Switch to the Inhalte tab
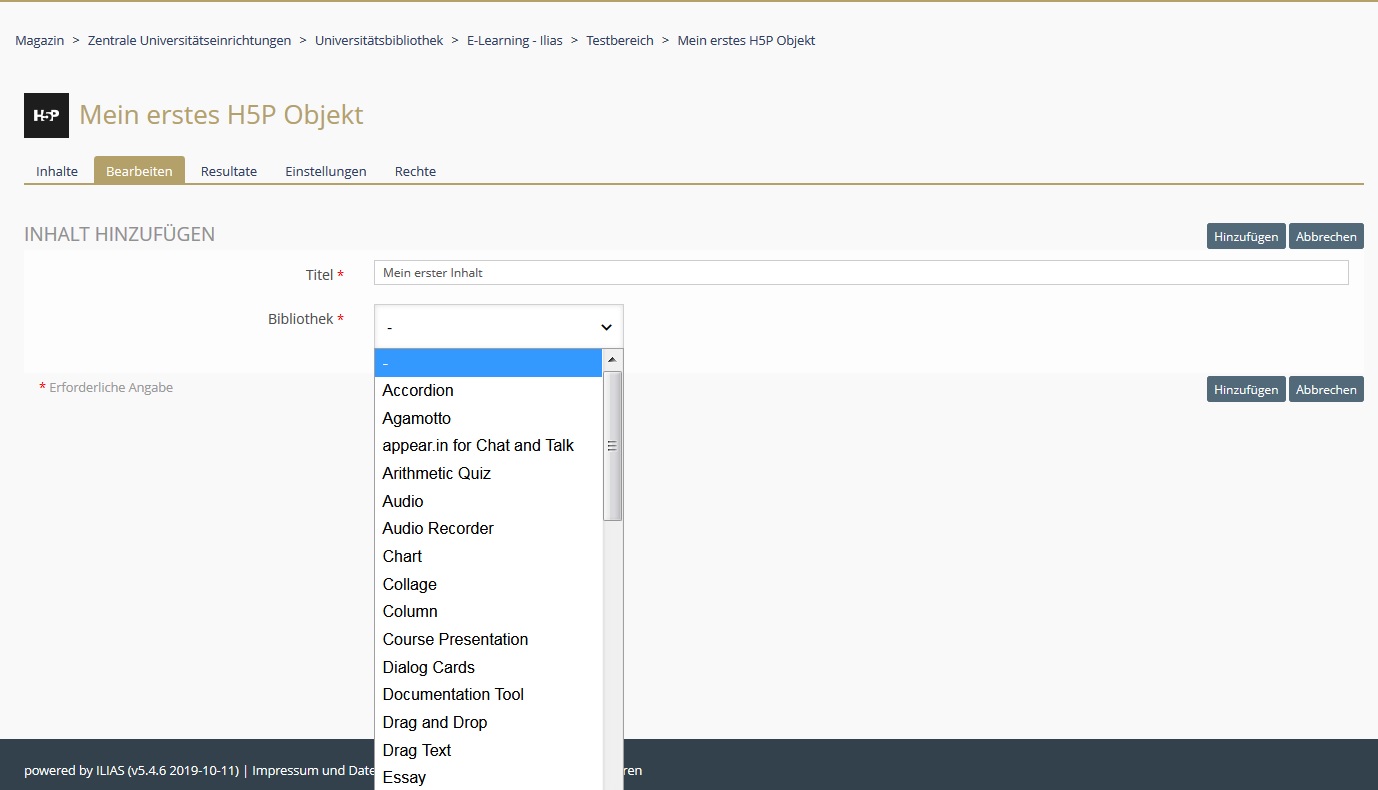The width and height of the screenshot is (1378, 790). tap(57, 171)
